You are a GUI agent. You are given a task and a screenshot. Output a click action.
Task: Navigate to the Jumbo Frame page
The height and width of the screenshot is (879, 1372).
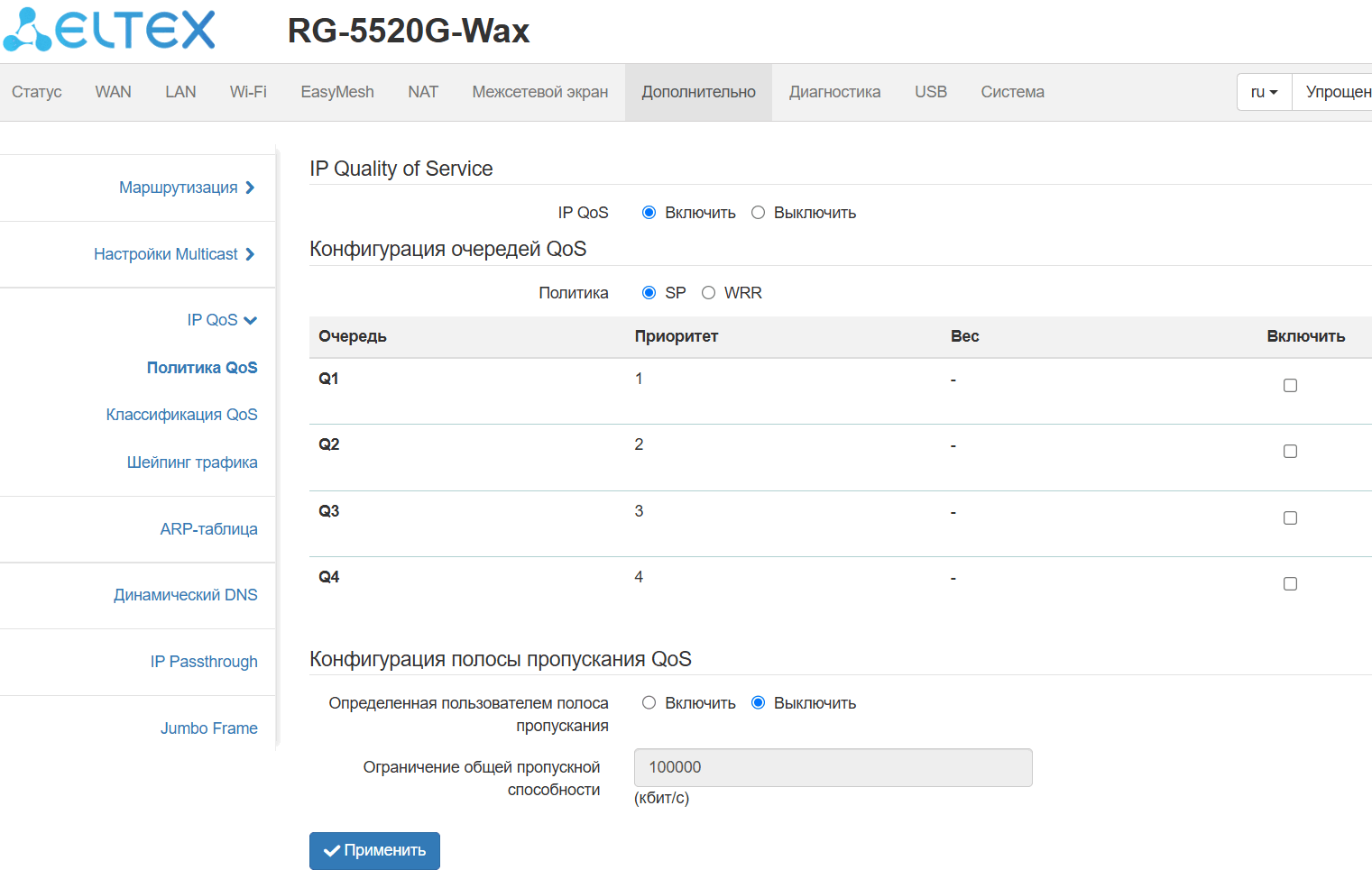[x=208, y=728]
